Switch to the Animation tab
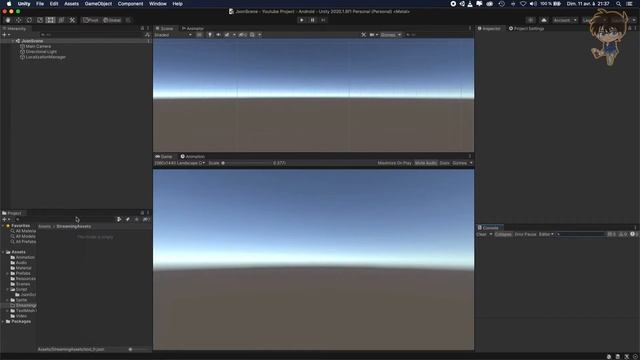 [x=193, y=157]
